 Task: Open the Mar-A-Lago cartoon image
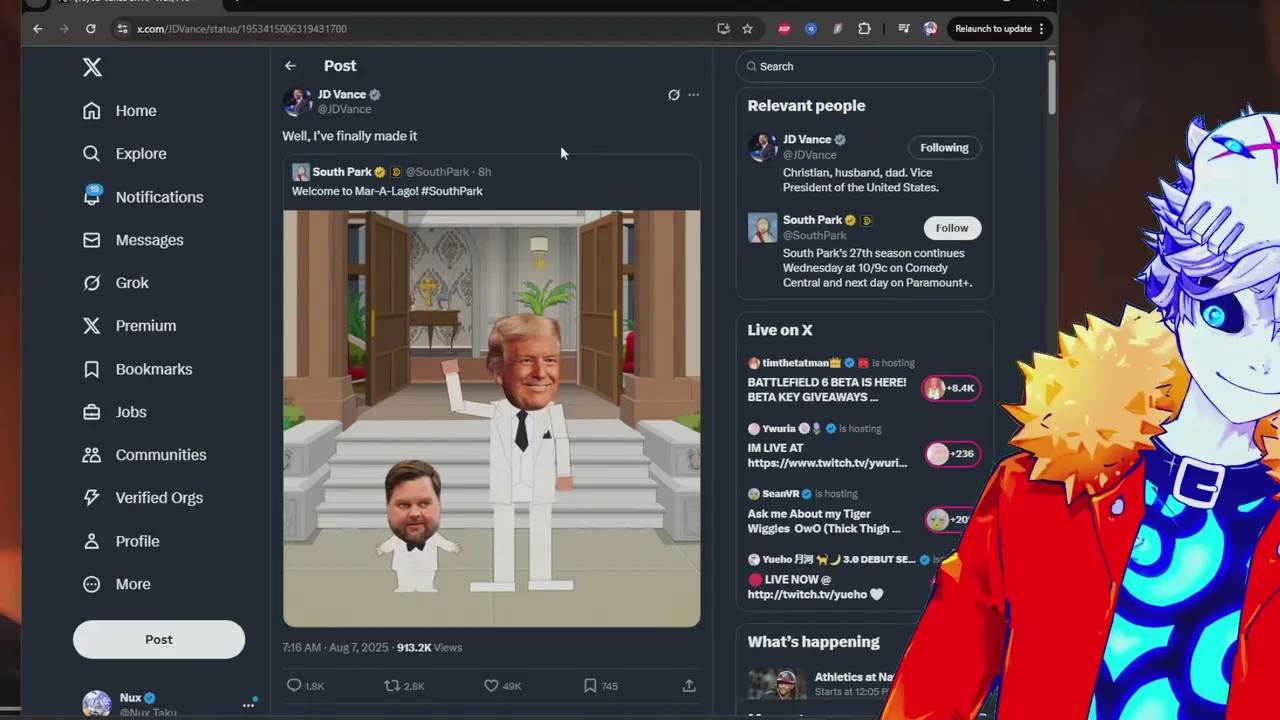coord(491,418)
